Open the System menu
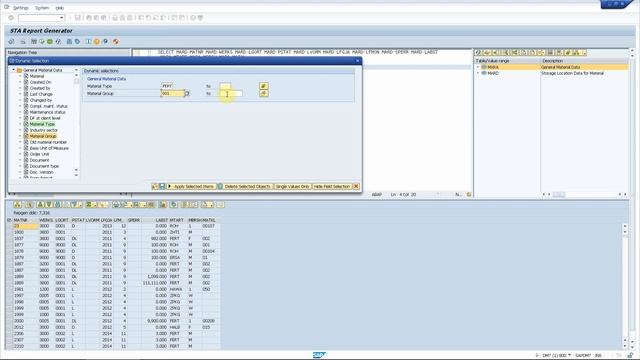The height and width of the screenshot is (360, 640). point(42,8)
